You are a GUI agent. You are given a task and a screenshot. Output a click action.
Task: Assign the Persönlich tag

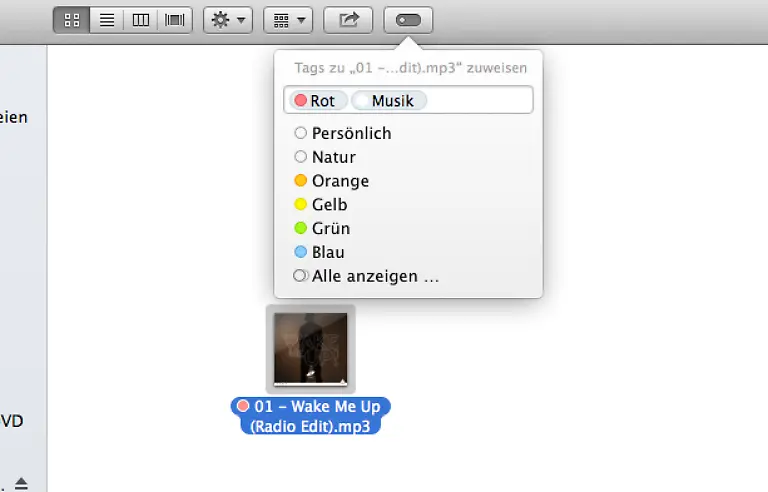pyautogui.click(x=343, y=133)
